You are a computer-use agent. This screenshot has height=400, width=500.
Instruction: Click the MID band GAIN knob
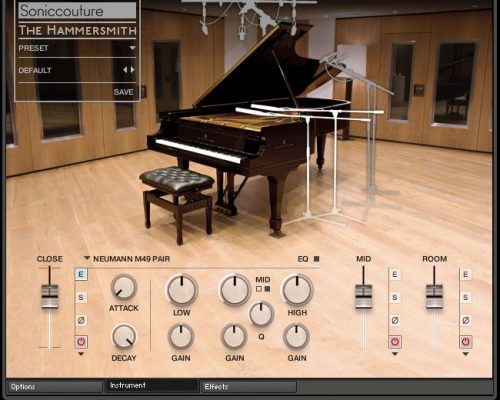(234, 337)
